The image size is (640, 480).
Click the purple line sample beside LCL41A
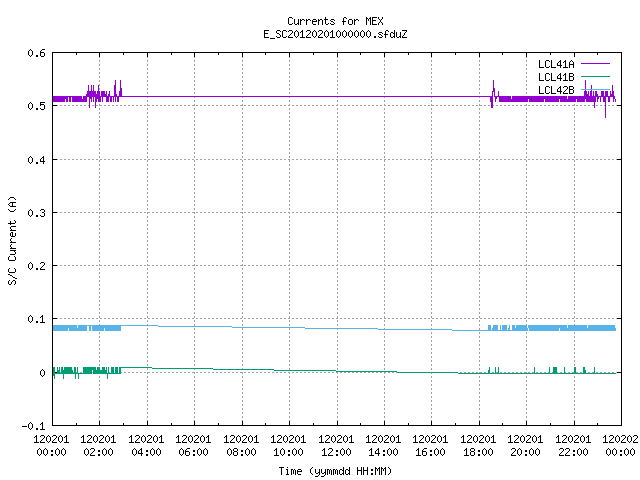click(x=595, y=64)
